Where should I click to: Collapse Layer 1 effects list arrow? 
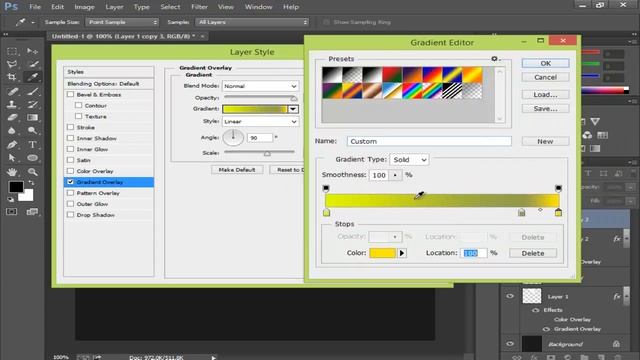pyautogui.click(x=627, y=296)
